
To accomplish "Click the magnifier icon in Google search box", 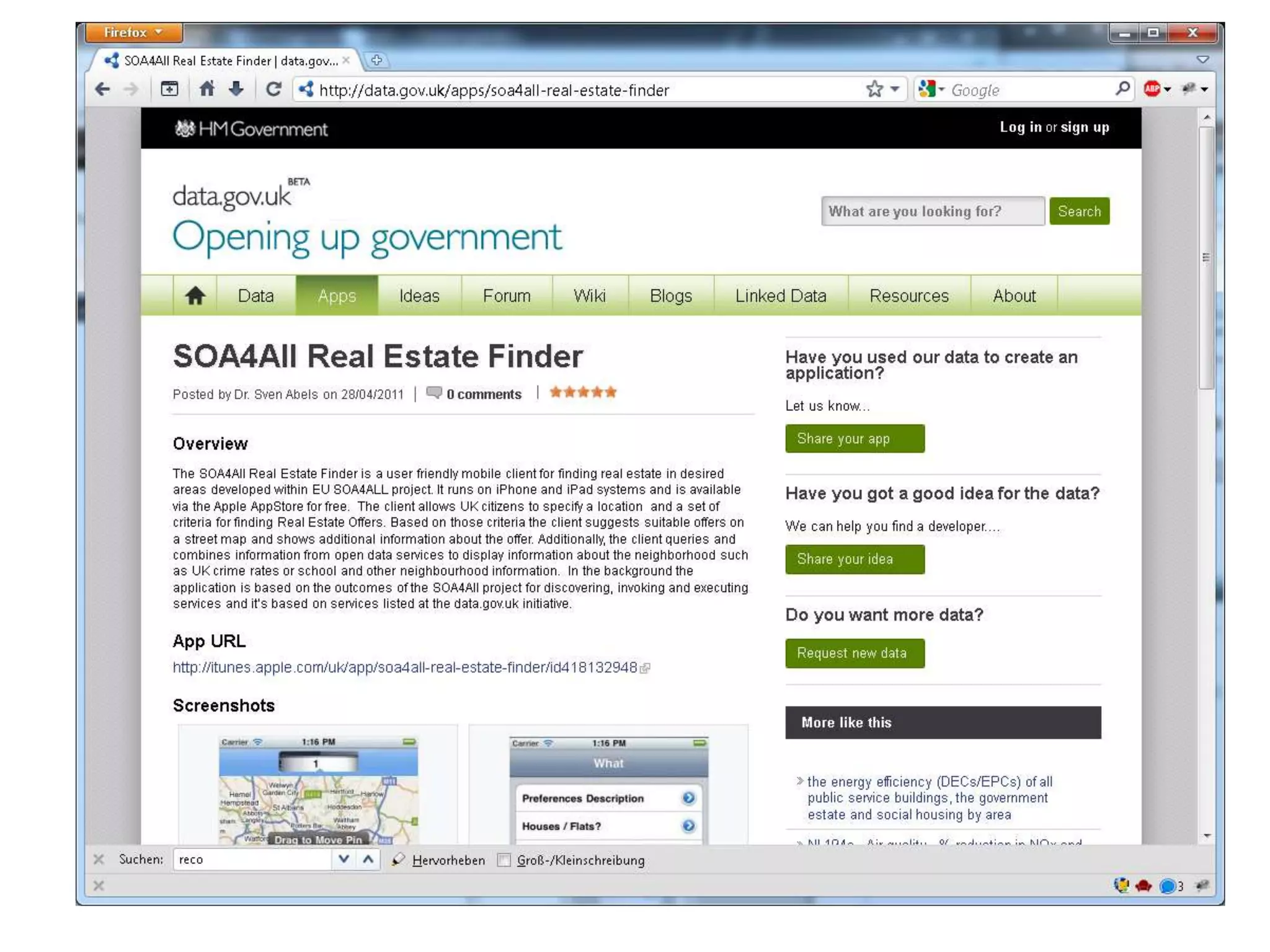I will point(1122,89).
